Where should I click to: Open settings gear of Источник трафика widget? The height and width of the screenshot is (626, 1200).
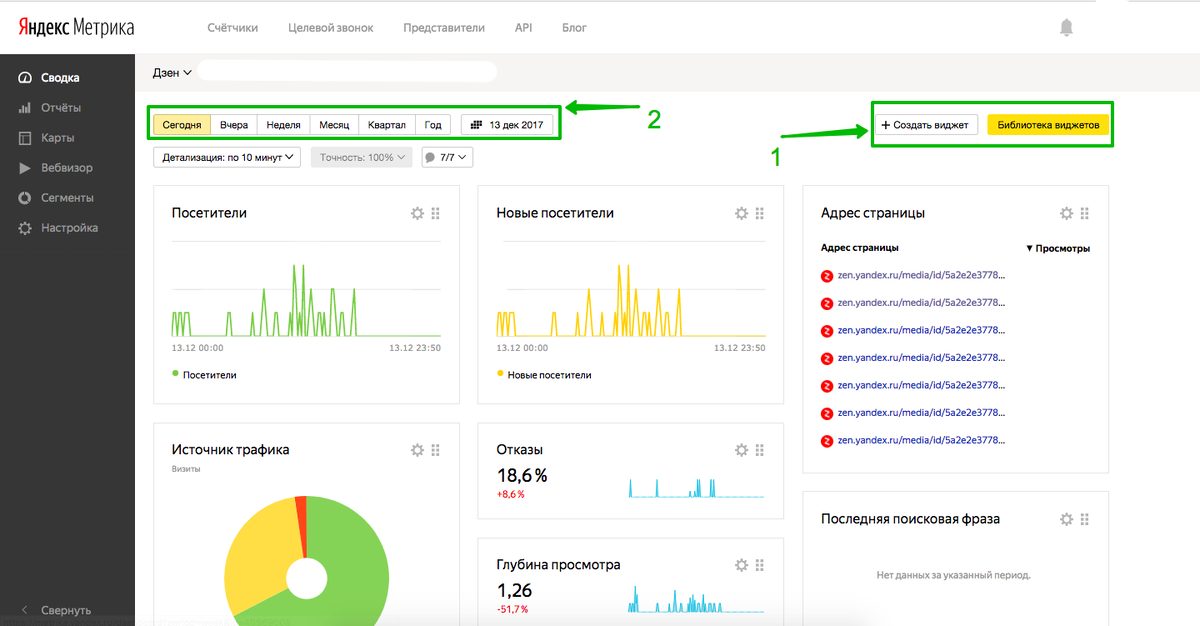418,450
